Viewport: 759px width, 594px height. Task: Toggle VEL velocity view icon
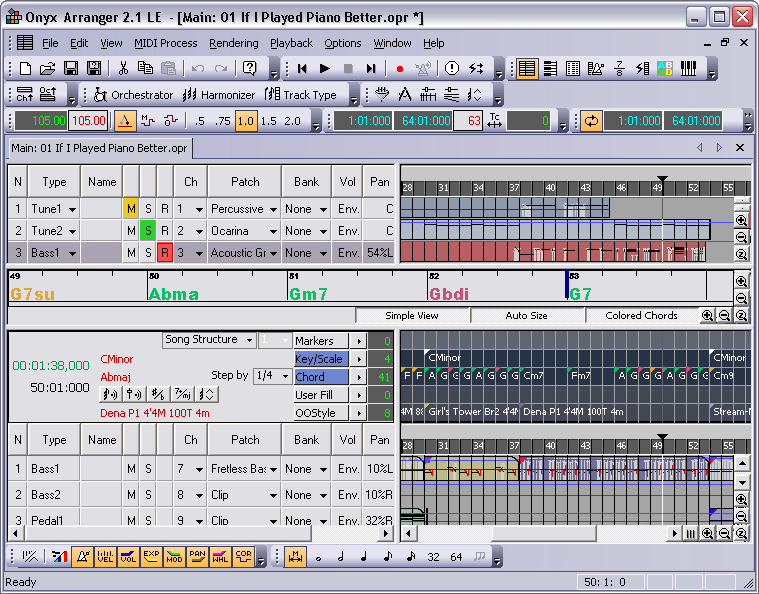tap(105, 557)
